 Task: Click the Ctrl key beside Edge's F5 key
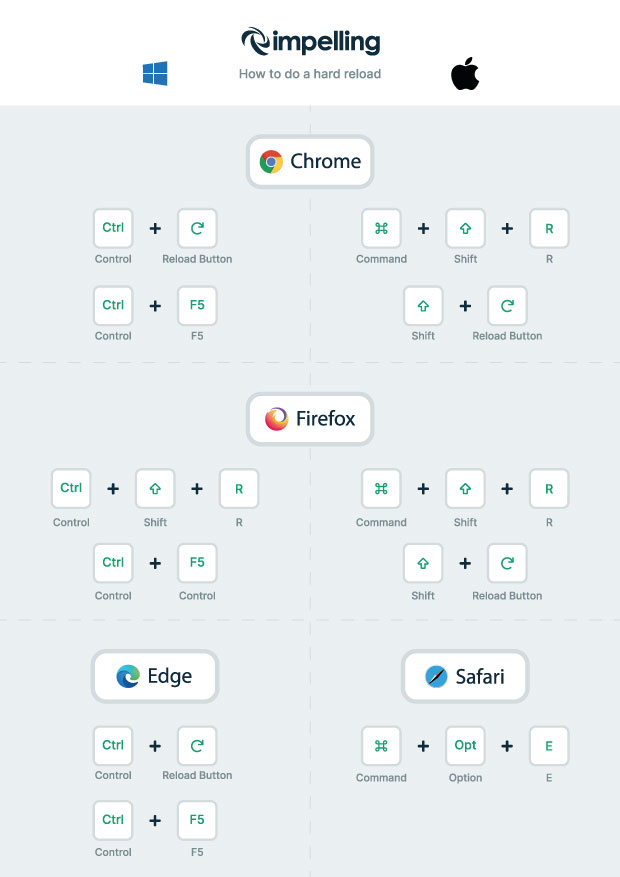(x=113, y=820)
